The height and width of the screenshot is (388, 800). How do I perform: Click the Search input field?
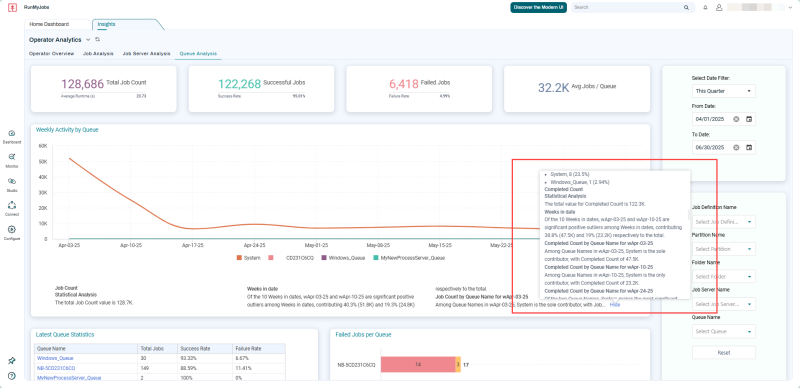(x=627, y=8)
